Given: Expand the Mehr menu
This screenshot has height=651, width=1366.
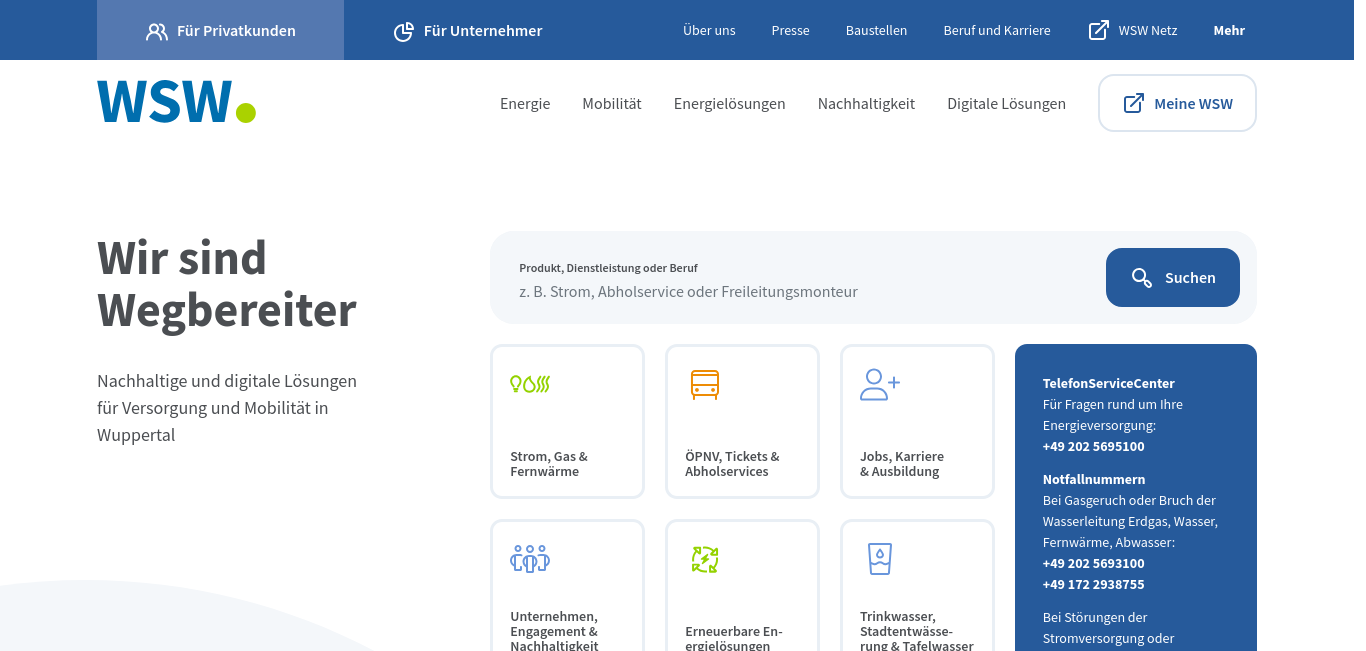Looking at the screenshot, I should pyautogui.click(x=1229, y=31).
